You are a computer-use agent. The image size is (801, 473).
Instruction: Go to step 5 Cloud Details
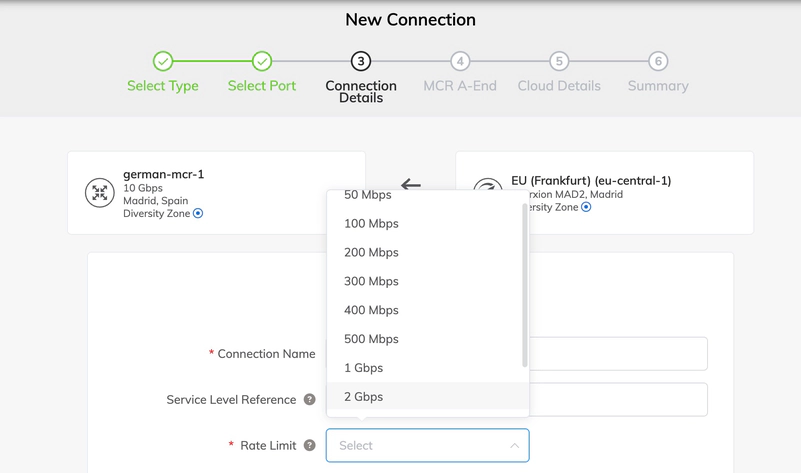[558, 61]
